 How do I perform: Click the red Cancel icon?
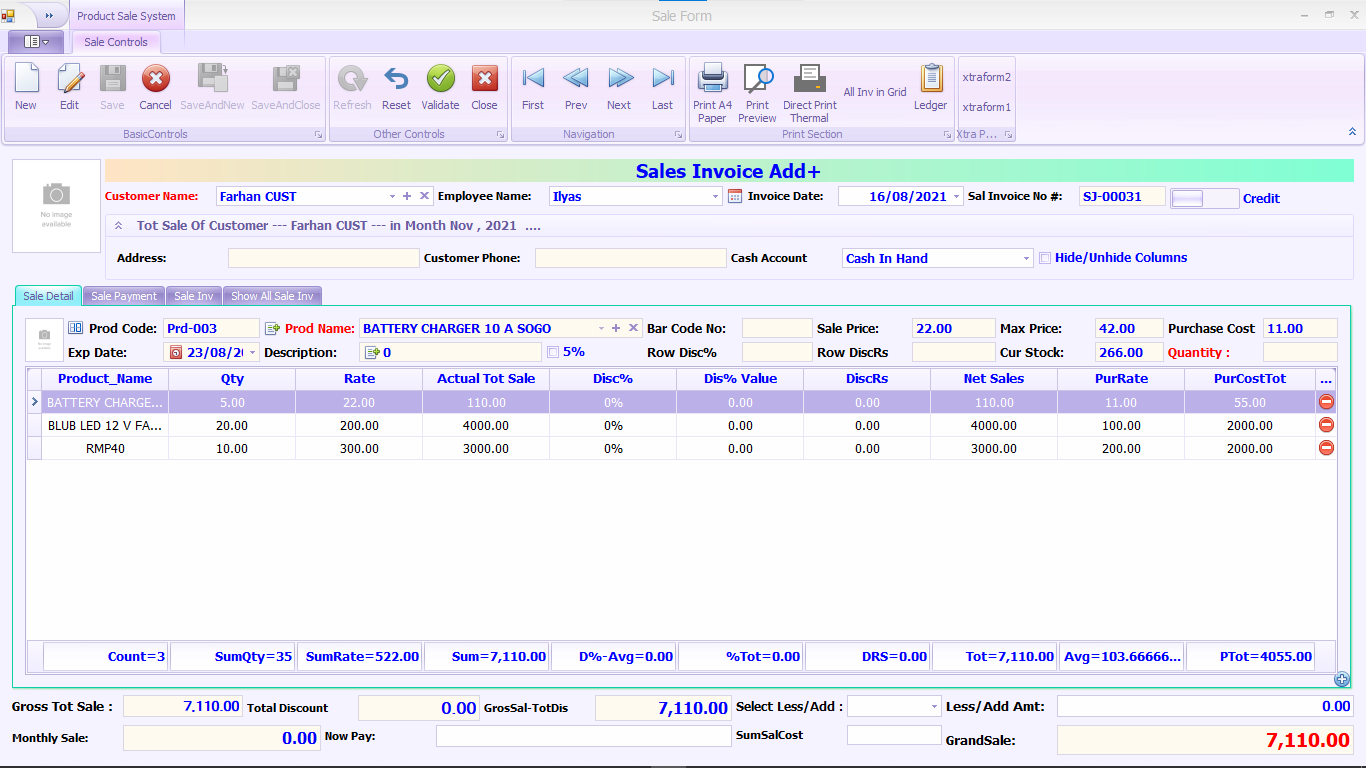pyautogui.click(x=155, y=79)
